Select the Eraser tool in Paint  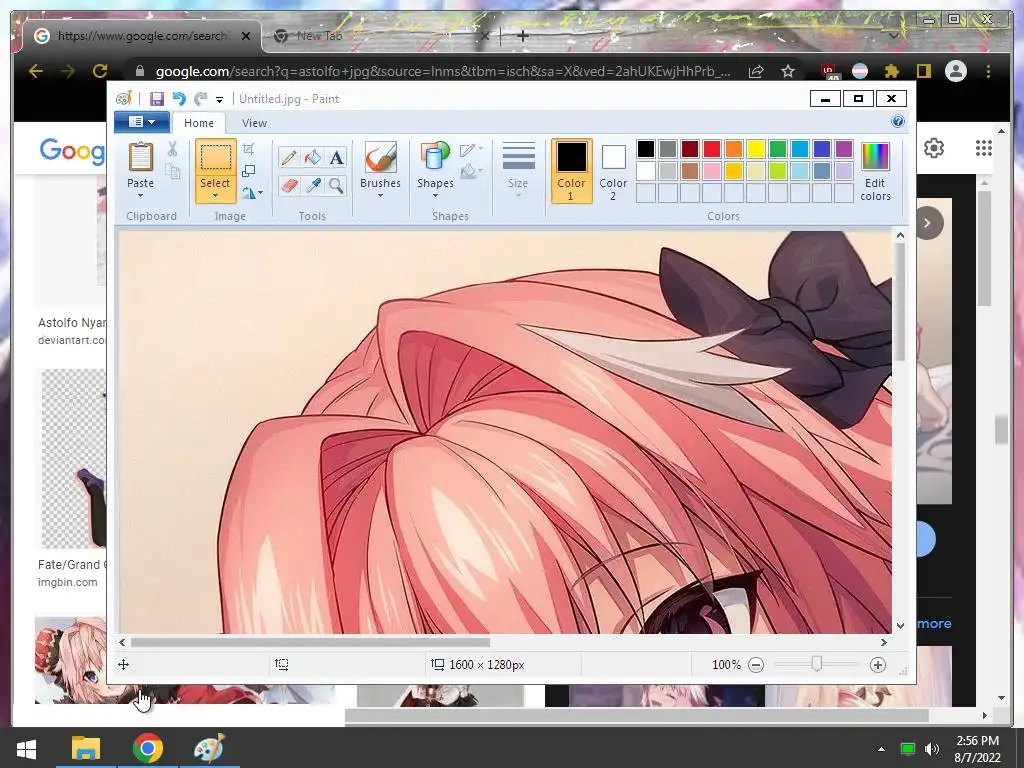(x=289, y=185)
